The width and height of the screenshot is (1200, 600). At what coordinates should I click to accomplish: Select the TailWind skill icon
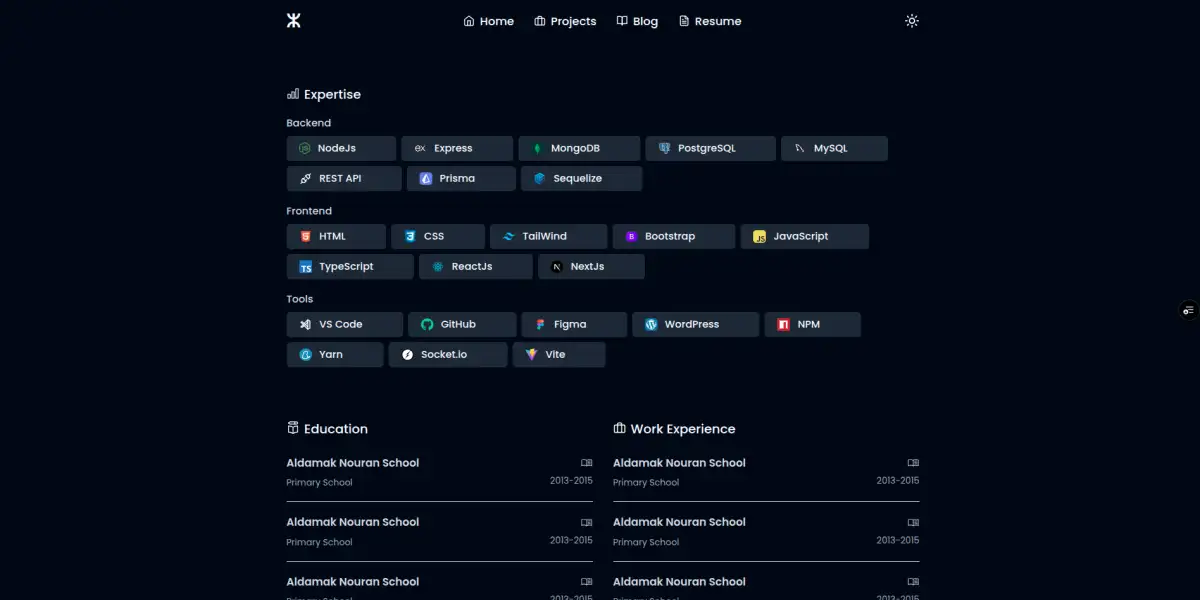tap(509, 237)
